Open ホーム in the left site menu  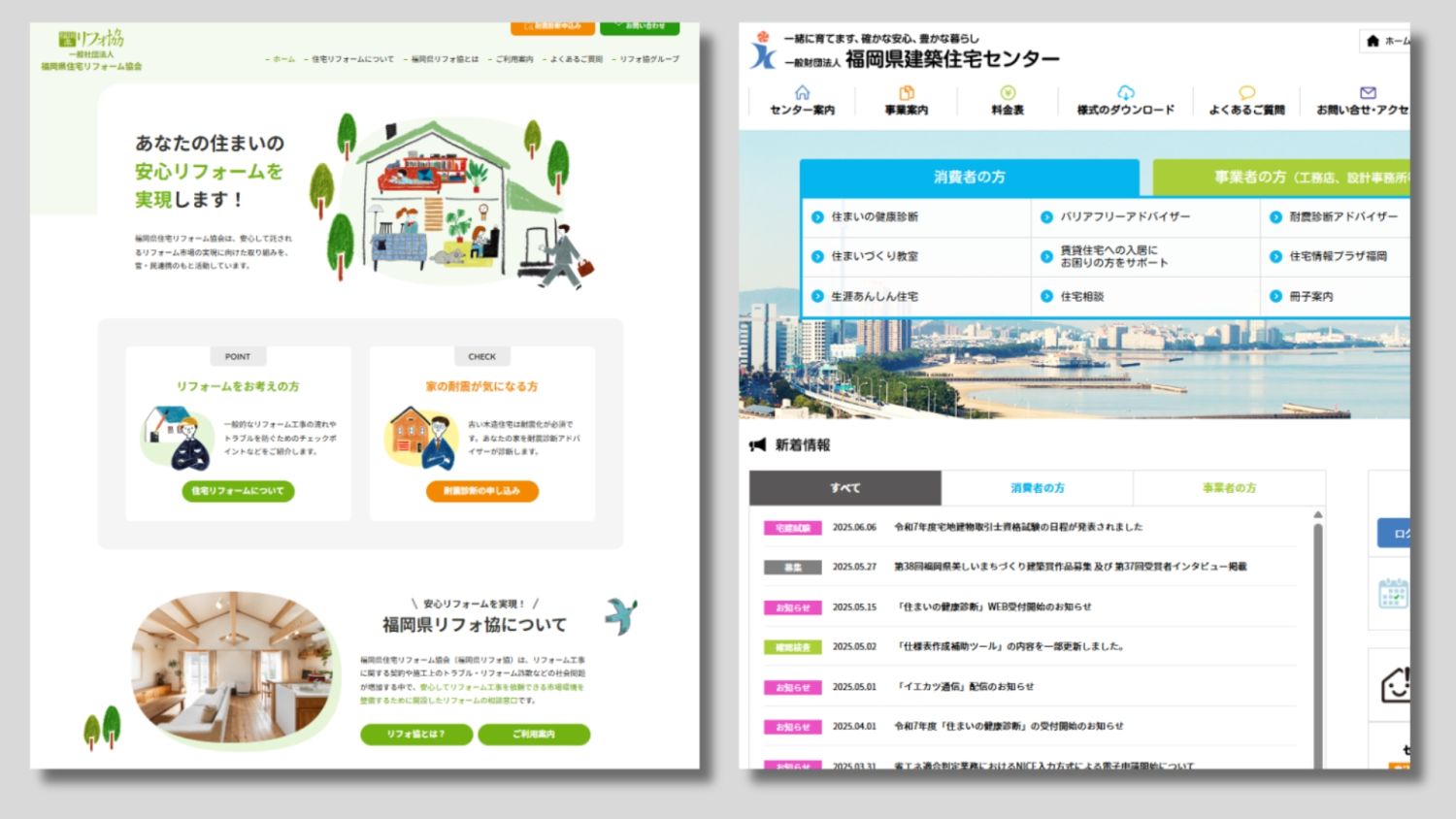[283, 59]
